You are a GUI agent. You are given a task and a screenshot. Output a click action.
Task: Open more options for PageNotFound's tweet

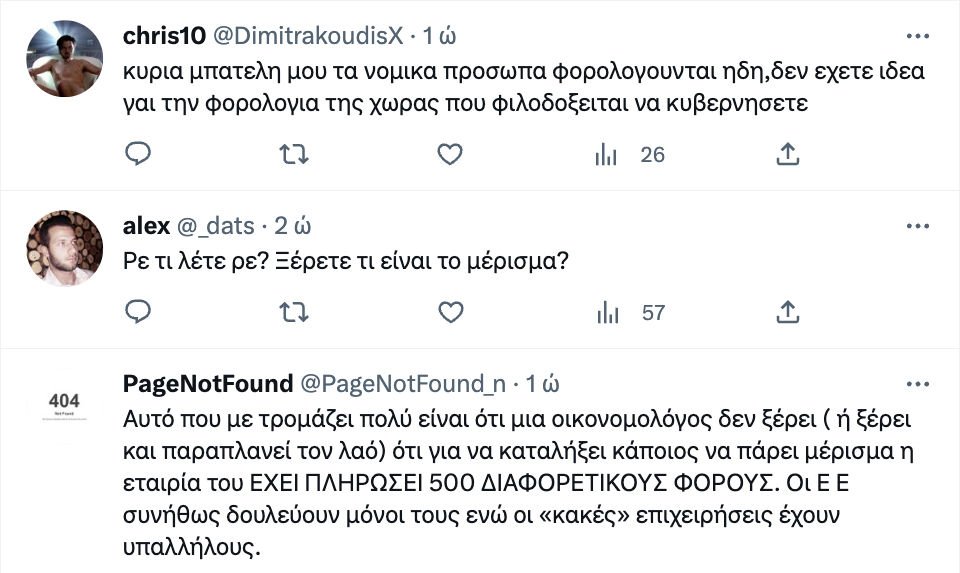(917, 384)
